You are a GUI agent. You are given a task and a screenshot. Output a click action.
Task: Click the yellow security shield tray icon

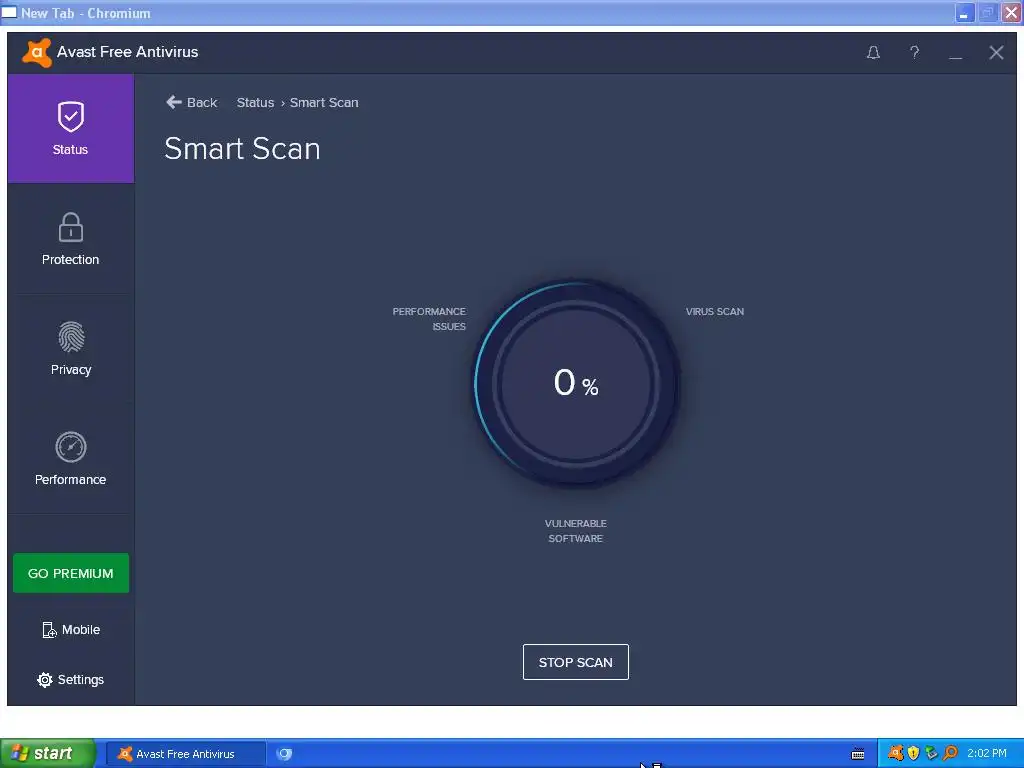coord(914,754)
